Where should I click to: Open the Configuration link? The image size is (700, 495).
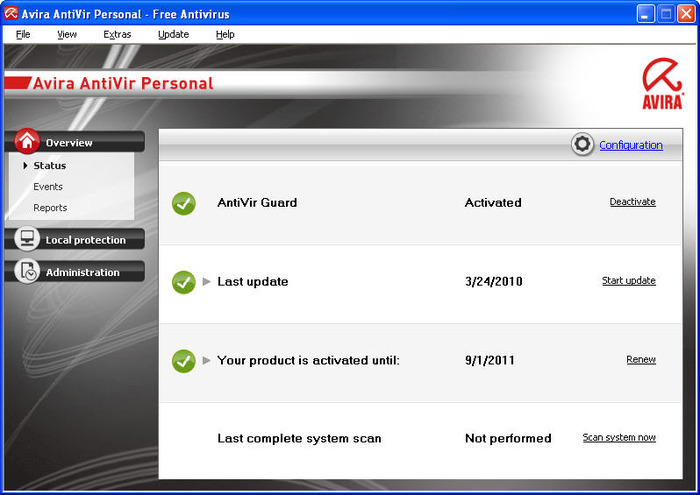click(x=630, y=145)
